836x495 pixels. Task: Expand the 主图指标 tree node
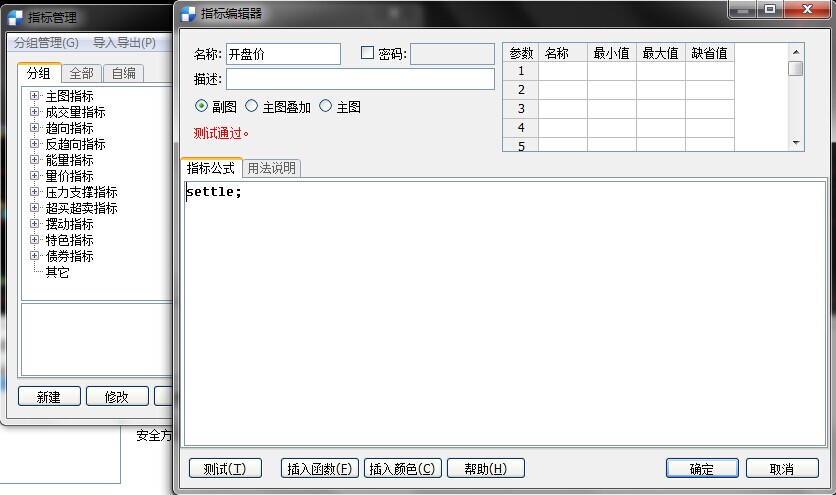[35, 96]
